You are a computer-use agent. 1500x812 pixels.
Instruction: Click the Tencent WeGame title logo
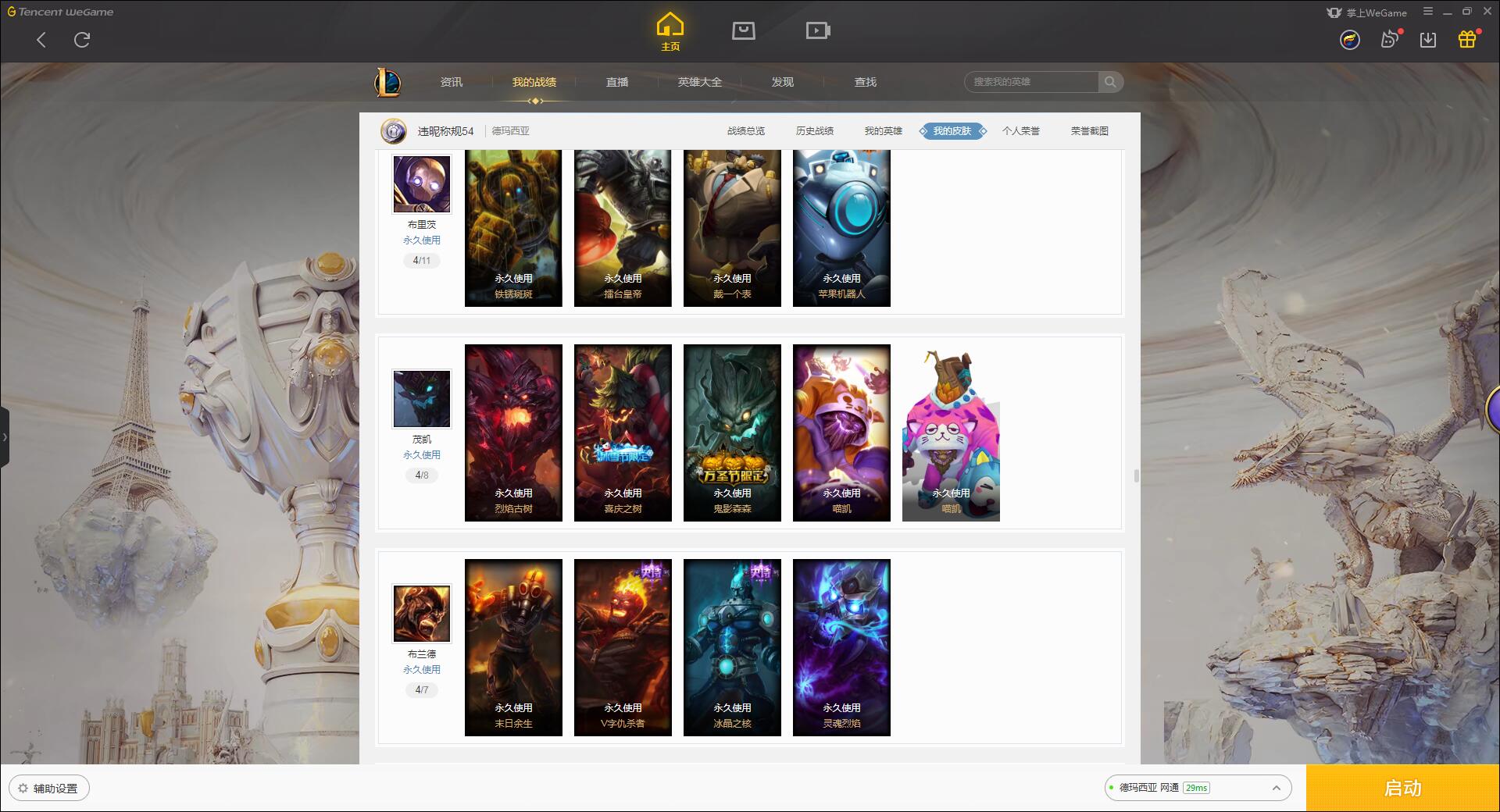pos(60,12)
